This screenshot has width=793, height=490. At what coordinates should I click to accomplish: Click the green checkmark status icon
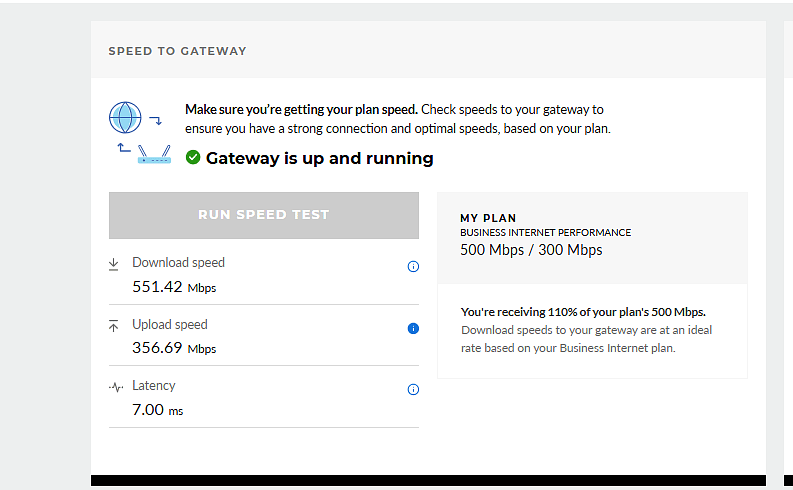pos(193,158)
